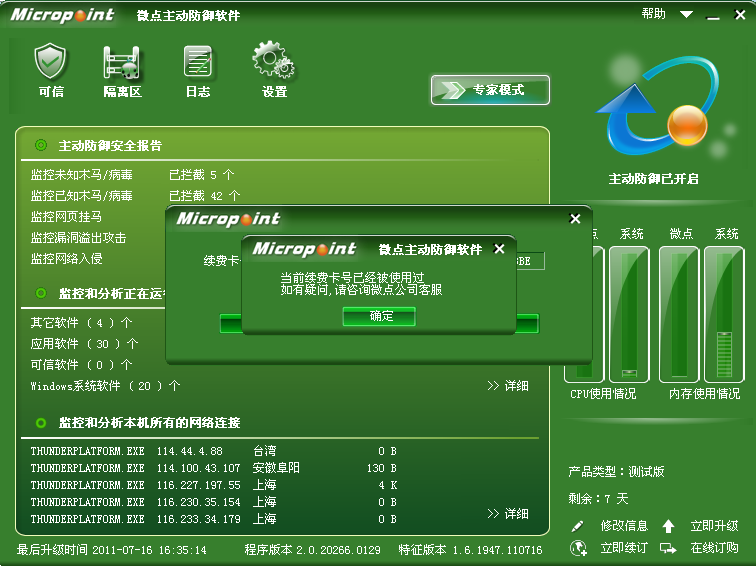Click 已拦截 5 个 count
756x566 pixels.
202,175
